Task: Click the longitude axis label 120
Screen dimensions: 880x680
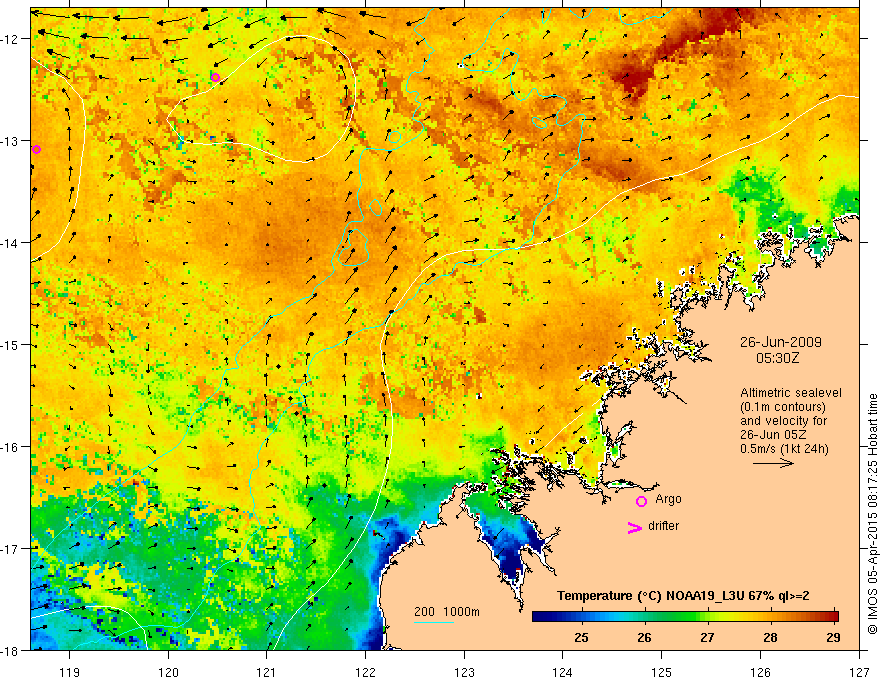Action: [x=168, y=672]
